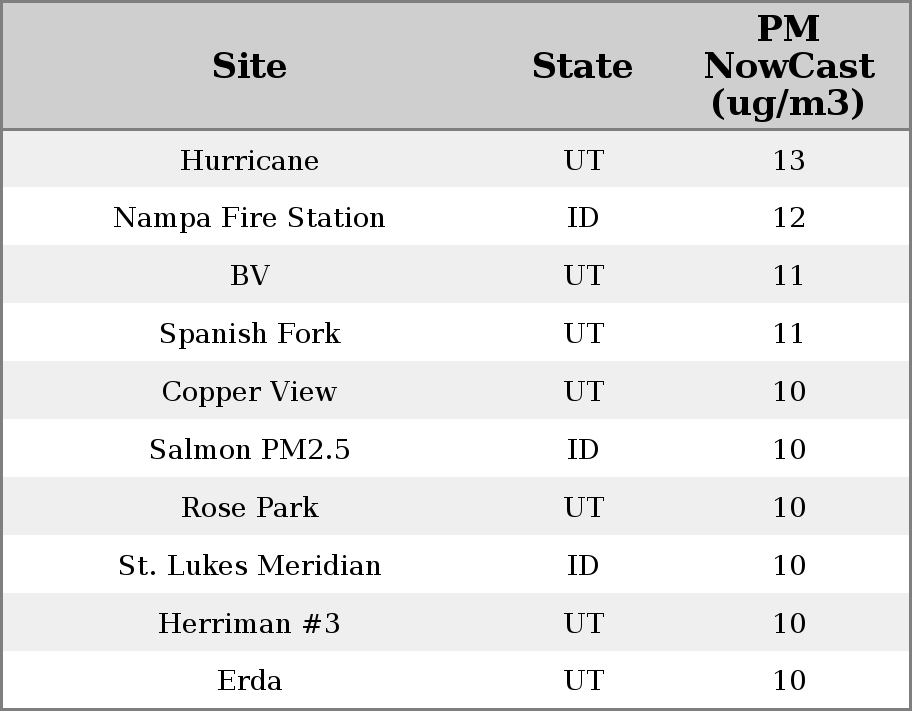Select the Salmon PM2.5 site cell

[249, 450]
